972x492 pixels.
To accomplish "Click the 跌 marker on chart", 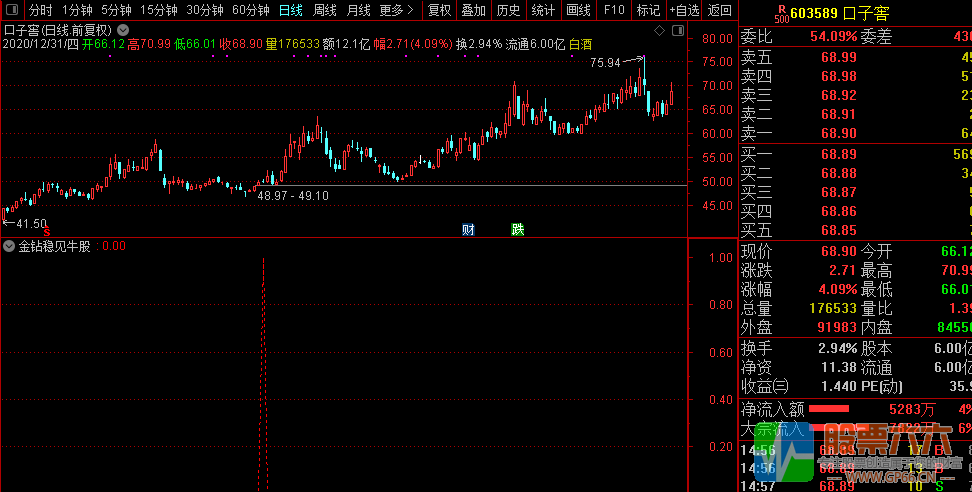I will tap(518, 229).
